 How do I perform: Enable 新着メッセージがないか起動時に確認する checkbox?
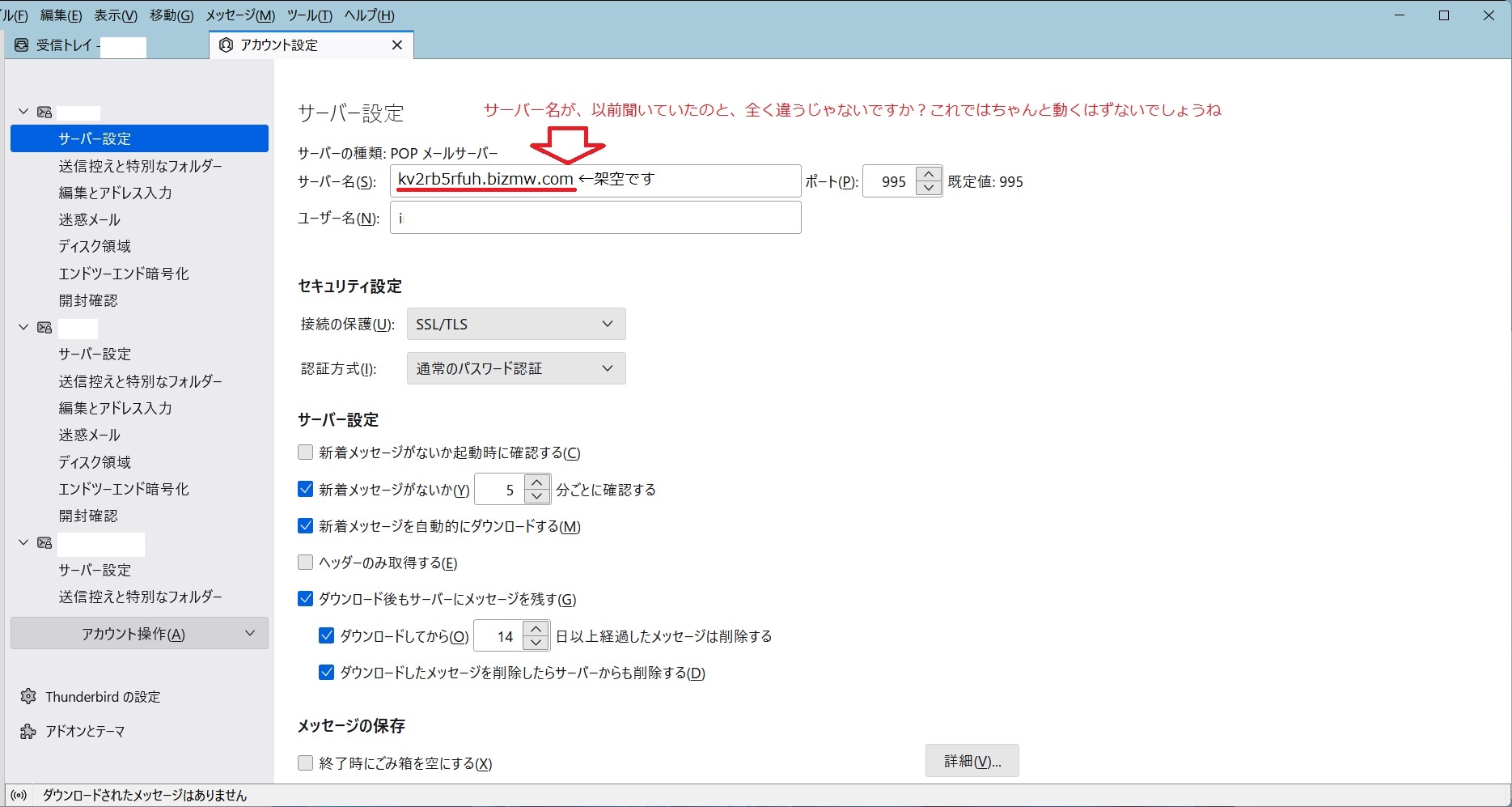point(306,452)
